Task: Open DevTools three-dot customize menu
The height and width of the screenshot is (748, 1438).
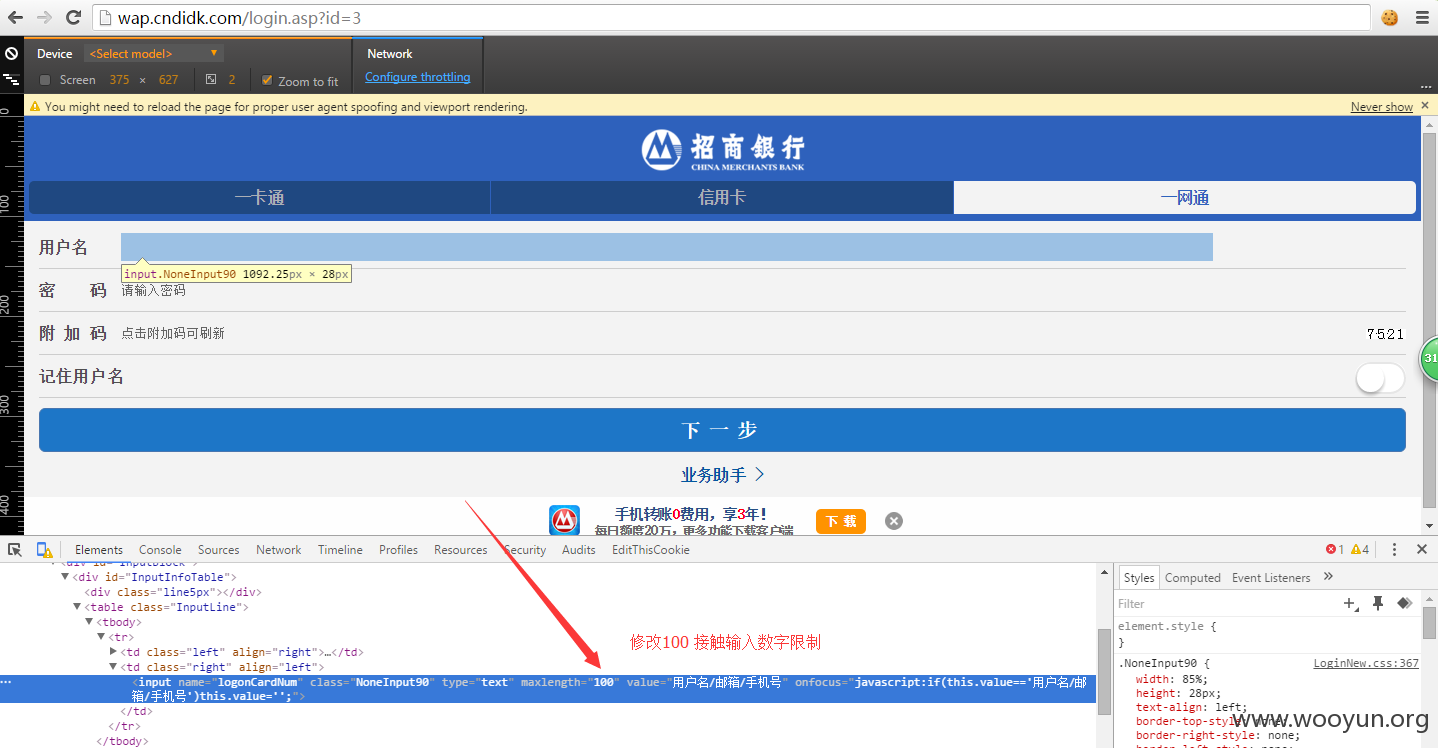Action: [1394, 549]
